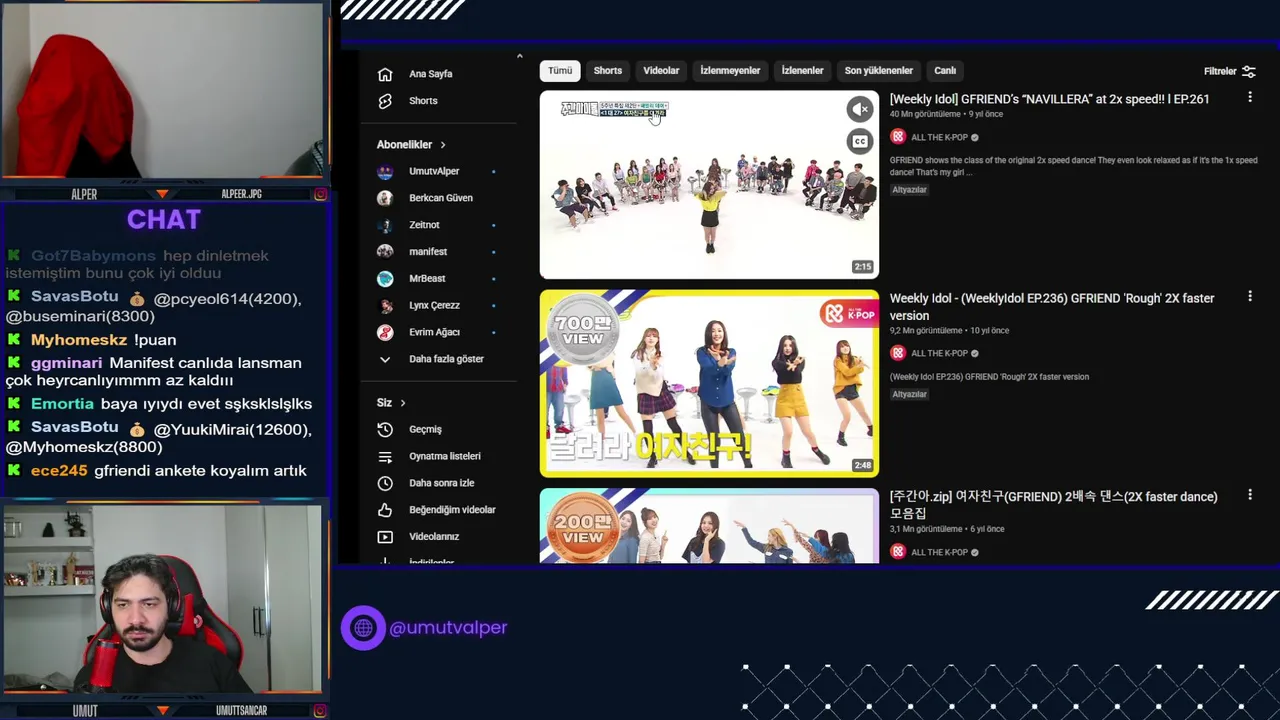The image size is (1280, 720).
Task: Open Beğendiğim videolar thumbs-up icon
Action: [385, 510]
